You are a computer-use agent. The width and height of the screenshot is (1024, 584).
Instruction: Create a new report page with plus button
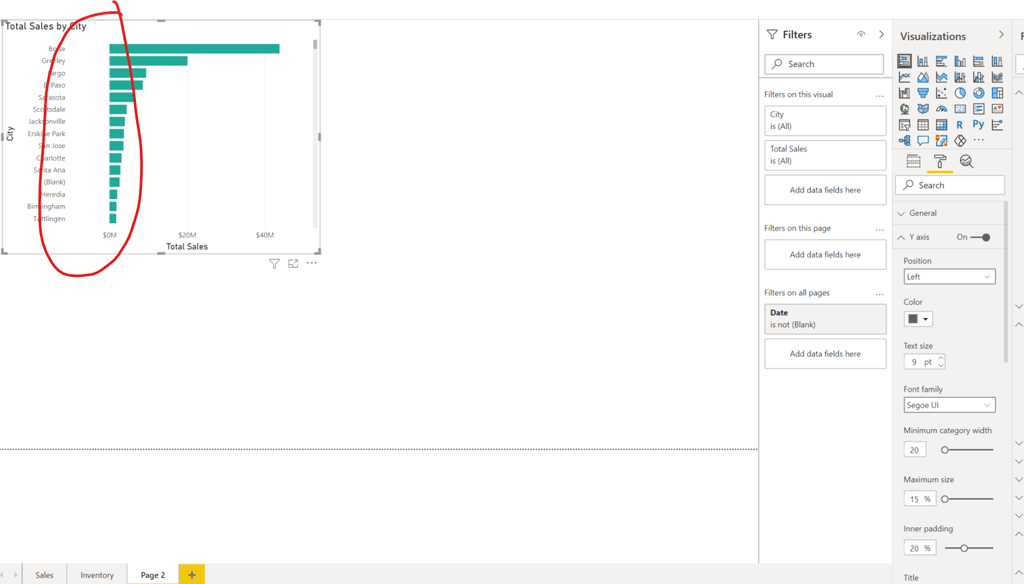click(x=190, y=574)
